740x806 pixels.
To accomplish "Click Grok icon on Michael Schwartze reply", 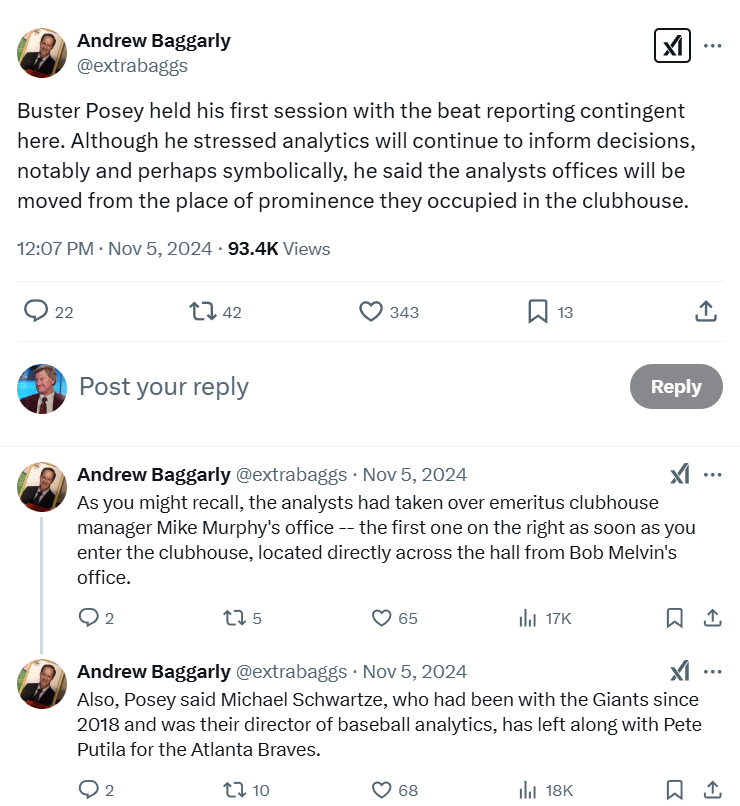I will pyautogui.click(x=680, y=671).
